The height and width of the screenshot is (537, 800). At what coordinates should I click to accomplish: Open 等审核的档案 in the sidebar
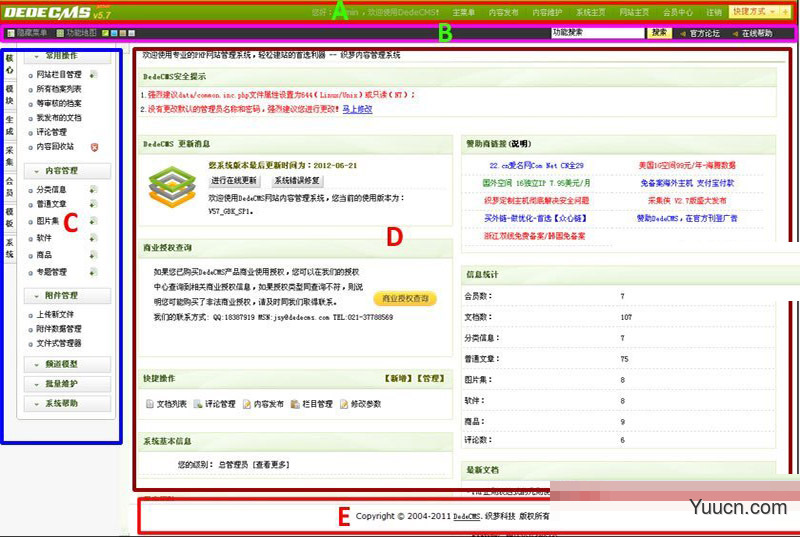(59, 104)
